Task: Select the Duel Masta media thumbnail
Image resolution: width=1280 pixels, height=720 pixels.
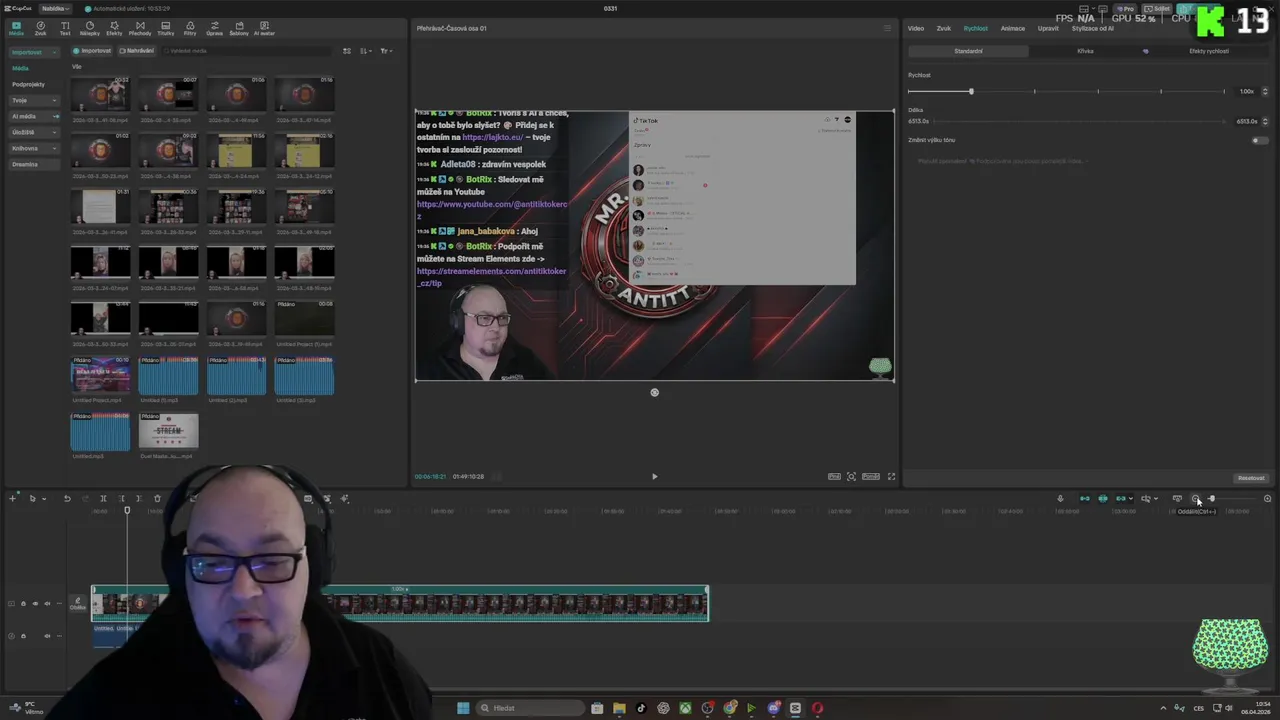Action: tap(168, 431)
